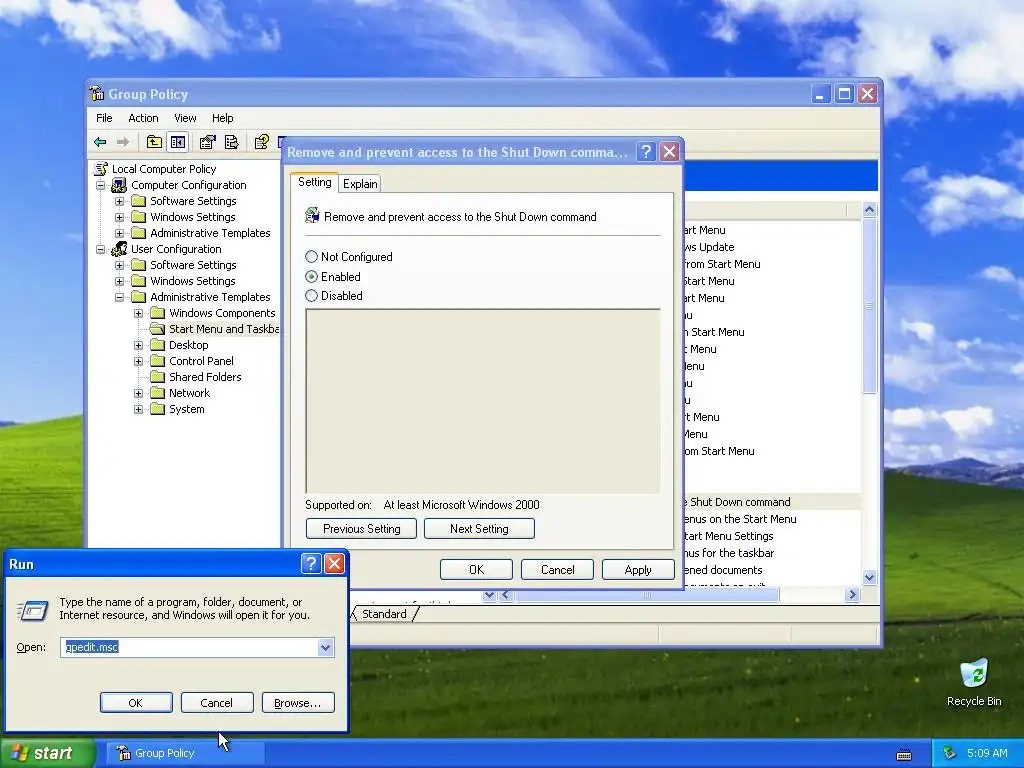Click the clock showing 5:09 AM

987,753
